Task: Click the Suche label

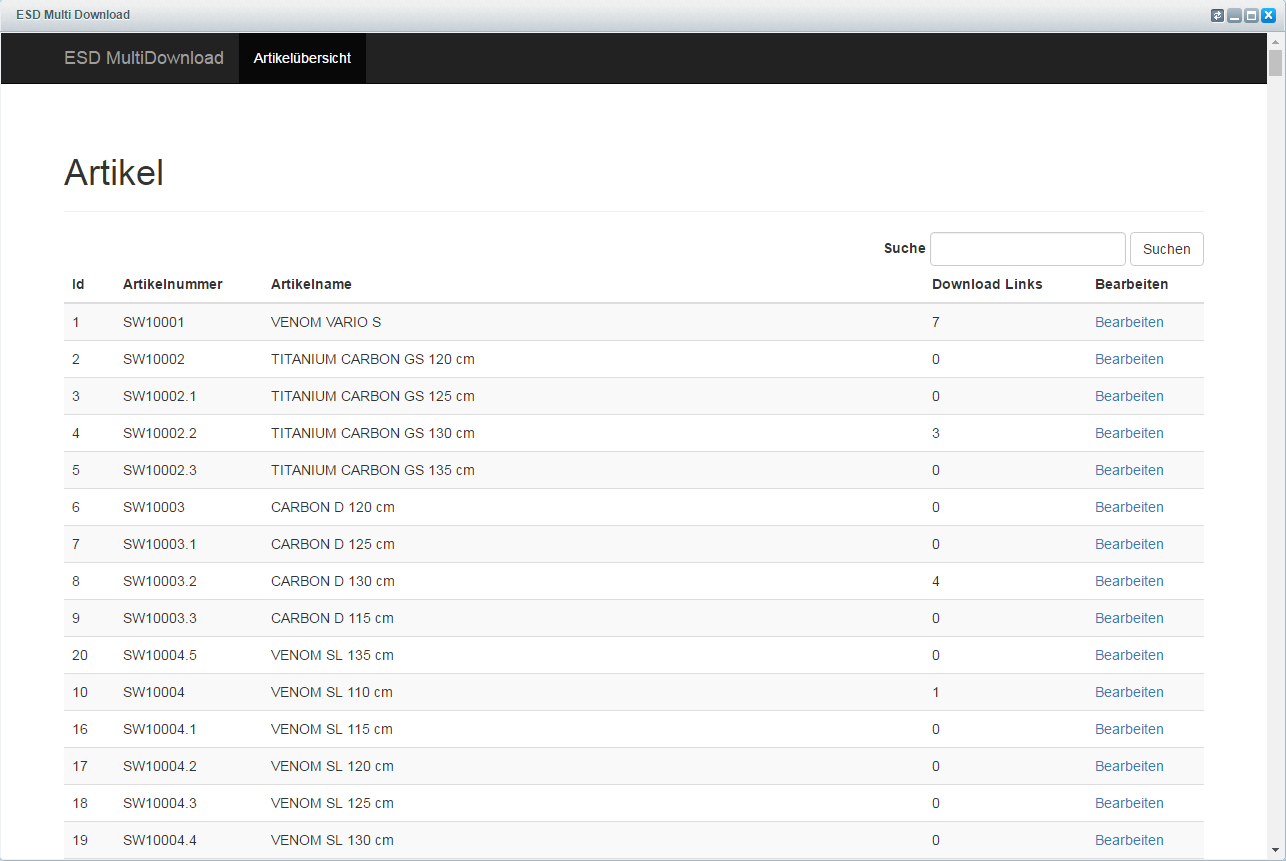Action: click(905, 248)
